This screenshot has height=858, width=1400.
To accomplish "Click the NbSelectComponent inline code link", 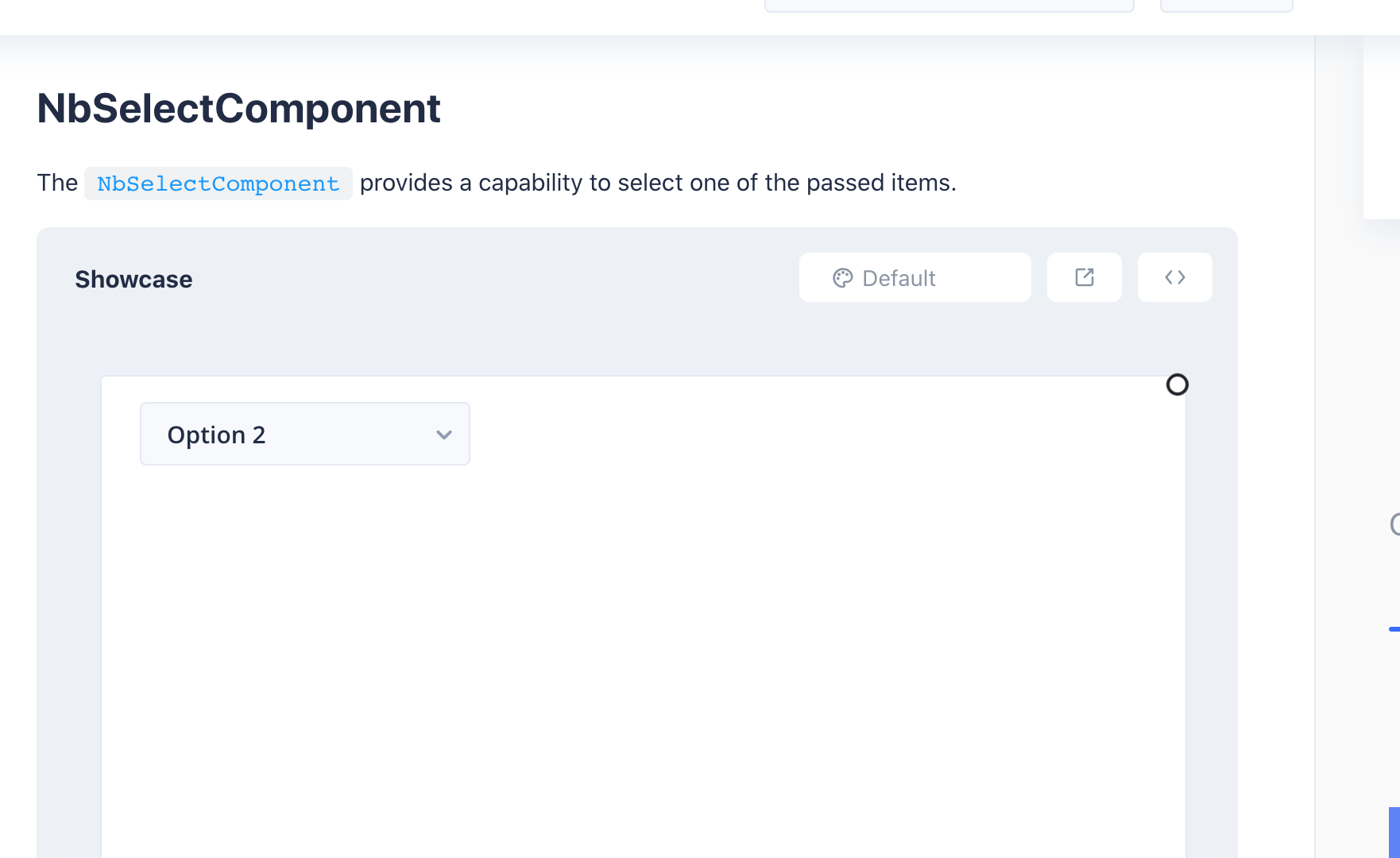I will 217,184.
